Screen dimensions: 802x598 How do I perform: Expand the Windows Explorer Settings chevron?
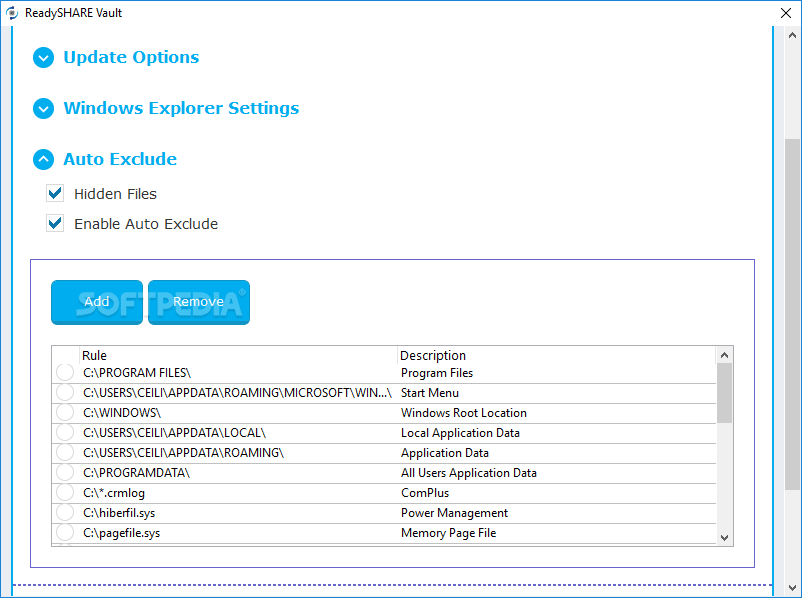pyautogui.click(x=43, y=108)
